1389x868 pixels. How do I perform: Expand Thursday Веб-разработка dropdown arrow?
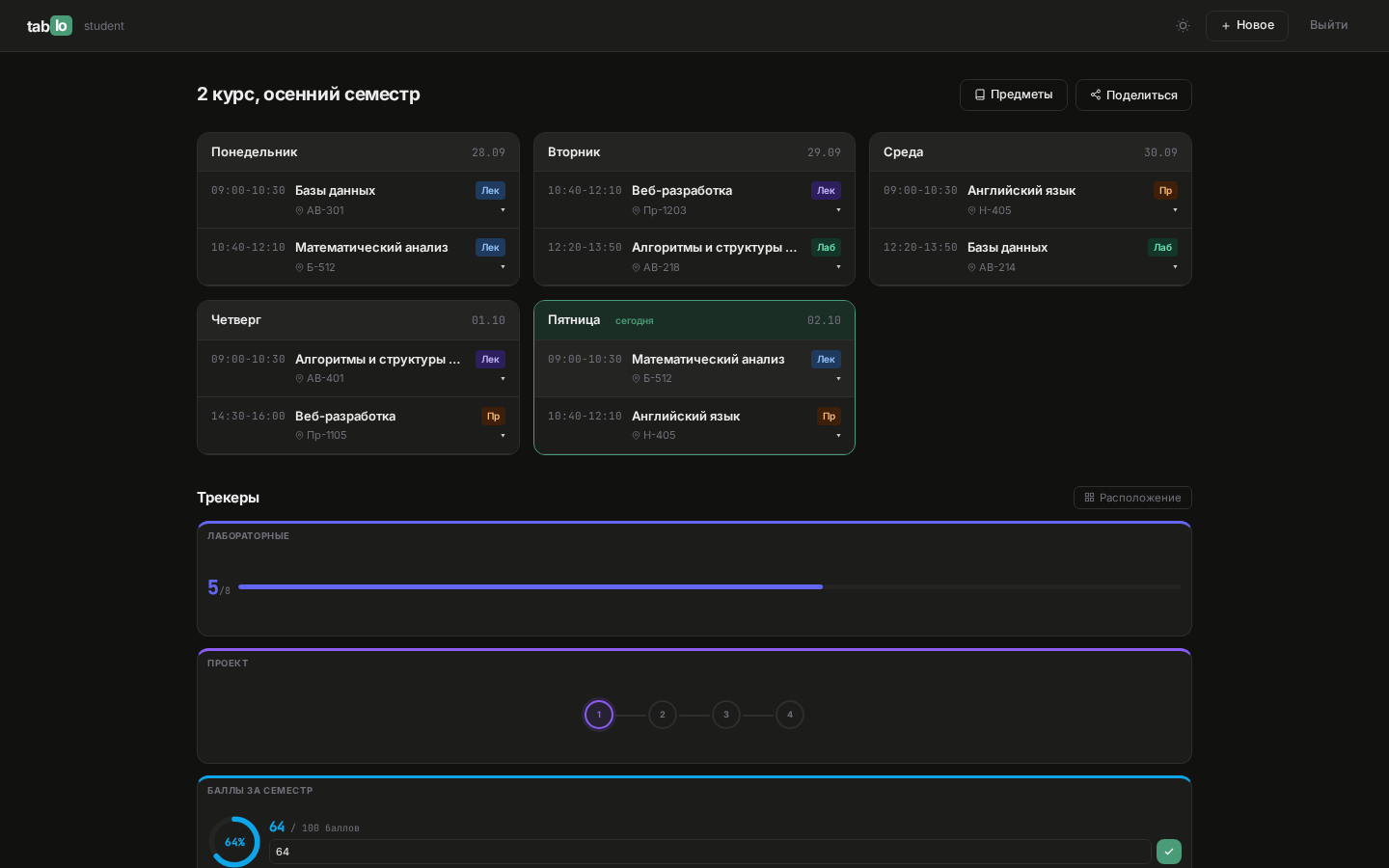click(503, 436)
